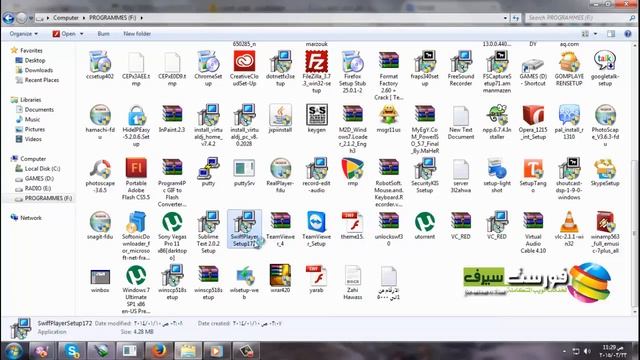Select the Firefox Setup Stub file
This screenshot has height=360, width=640.
[353, 61]
